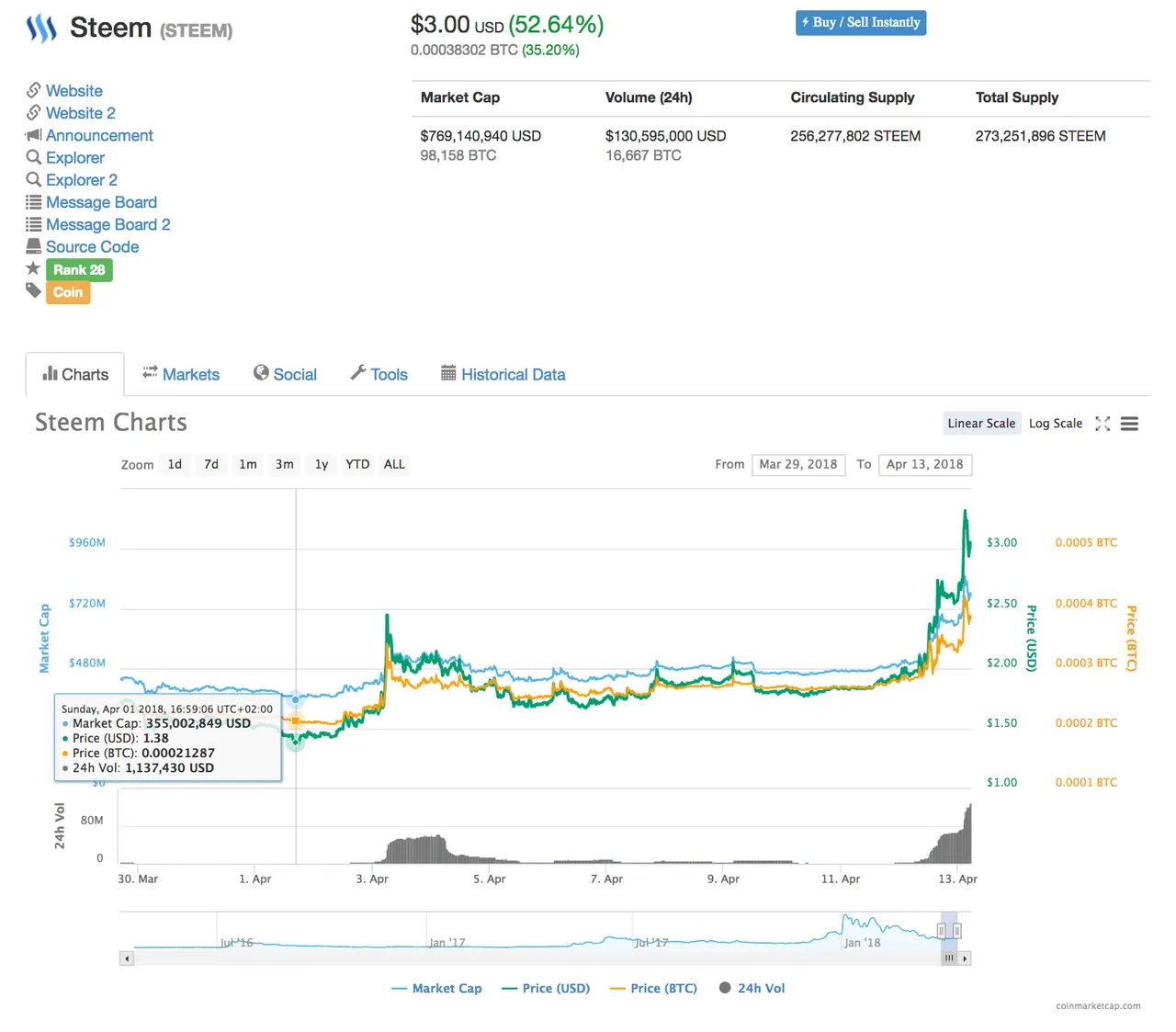Click the Market Cap column header
This screenshot has height=1032, width=1176.
pyautogui.click(x=460, y=97)
